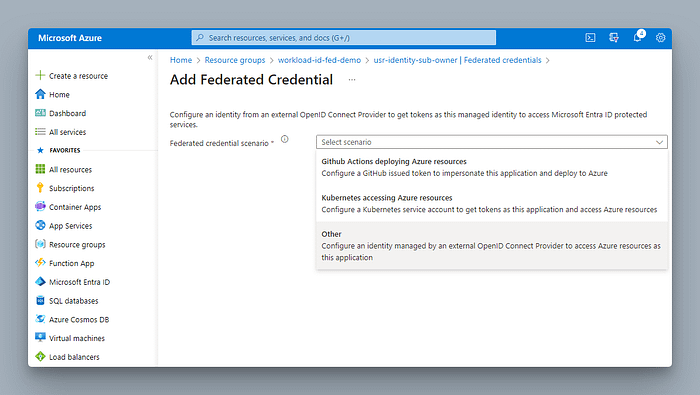The image size is (700, 395).
Task: Choose the Other scenario option
Action: coord(492,245)
